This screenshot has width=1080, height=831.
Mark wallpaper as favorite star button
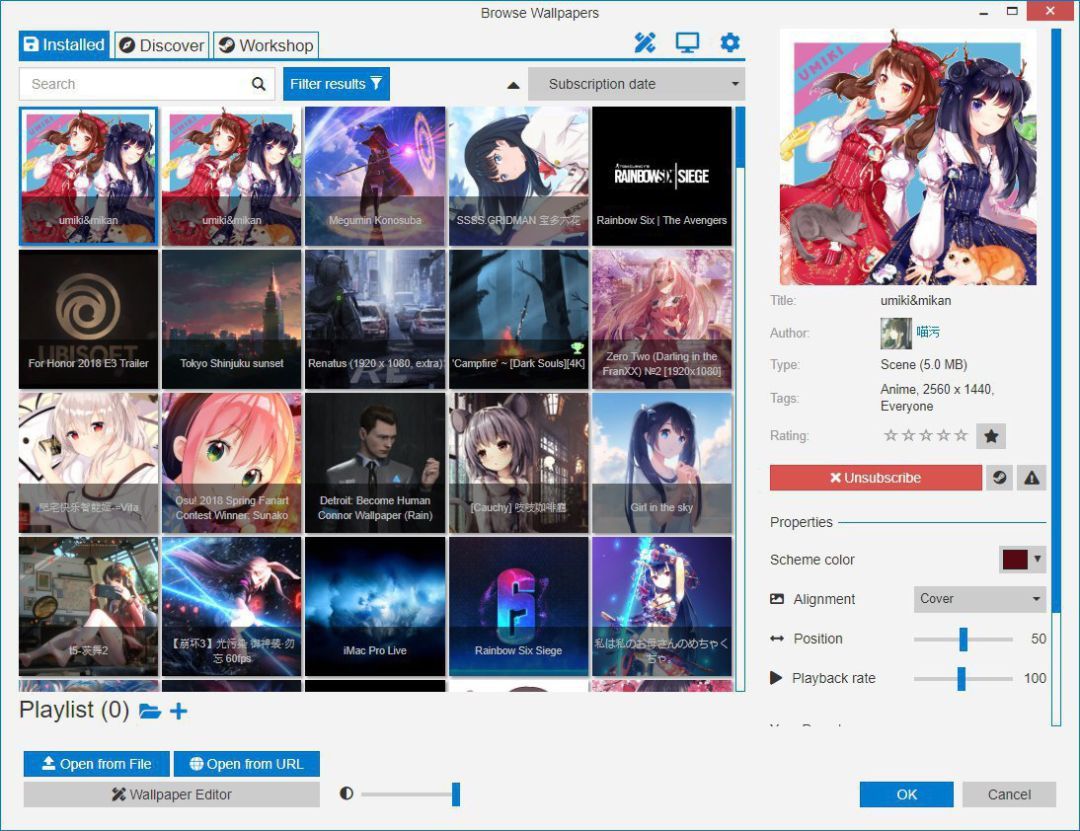coord(991,435)
